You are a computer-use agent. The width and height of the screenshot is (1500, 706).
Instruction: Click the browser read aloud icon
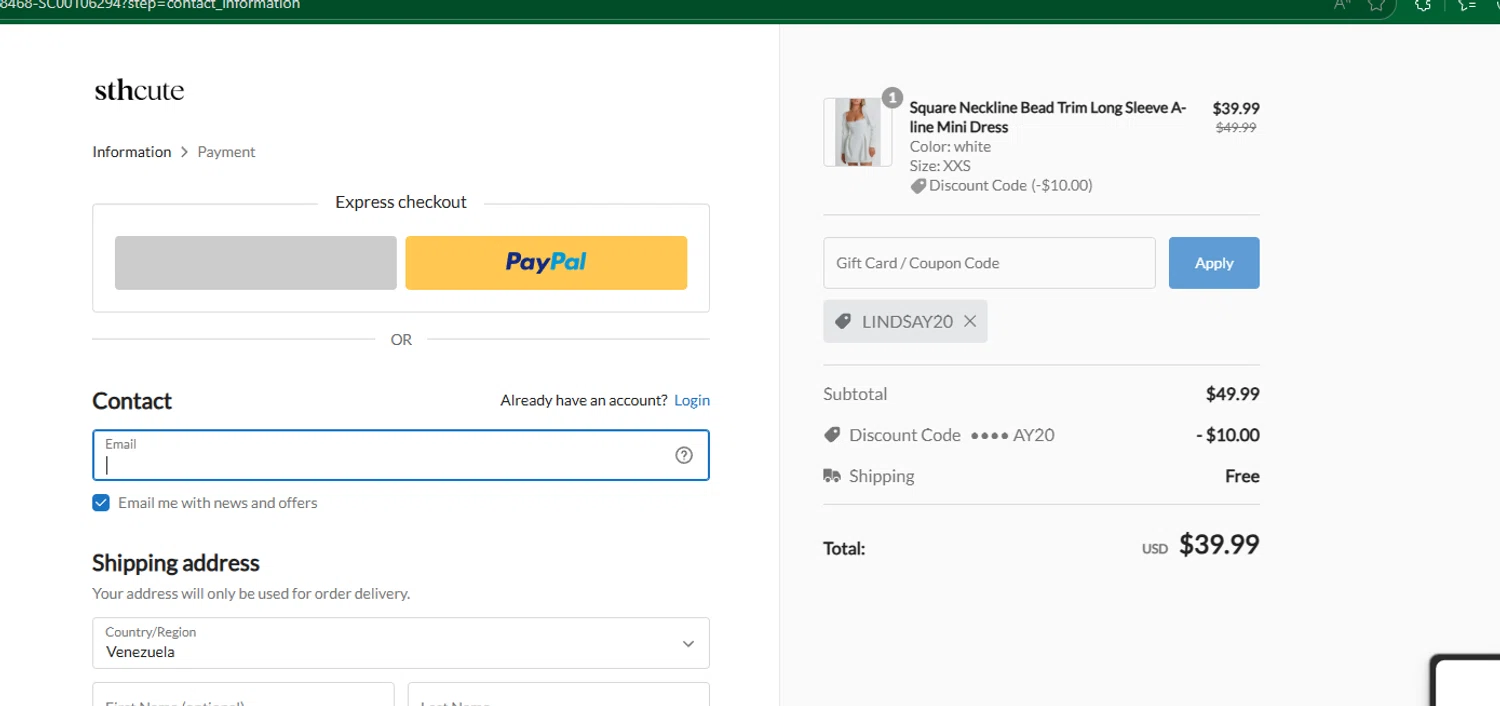pos(1342,5)
